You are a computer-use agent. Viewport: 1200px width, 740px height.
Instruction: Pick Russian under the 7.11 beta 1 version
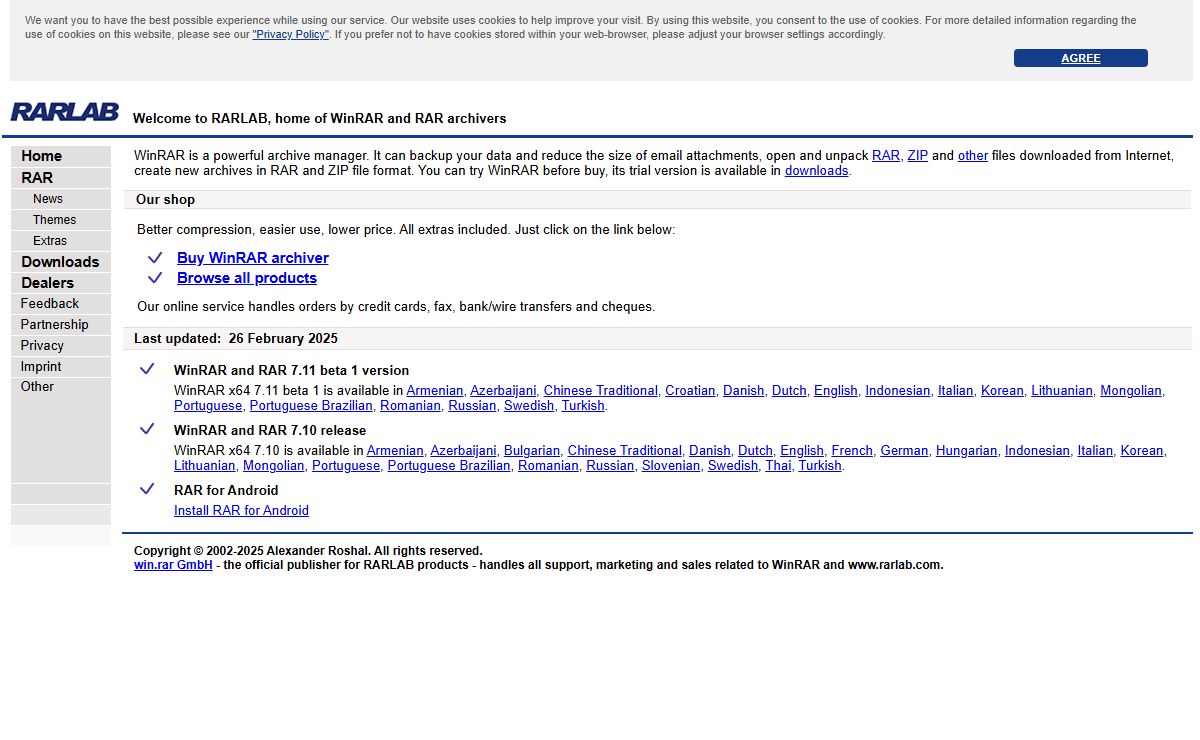[x=472, y=406]
